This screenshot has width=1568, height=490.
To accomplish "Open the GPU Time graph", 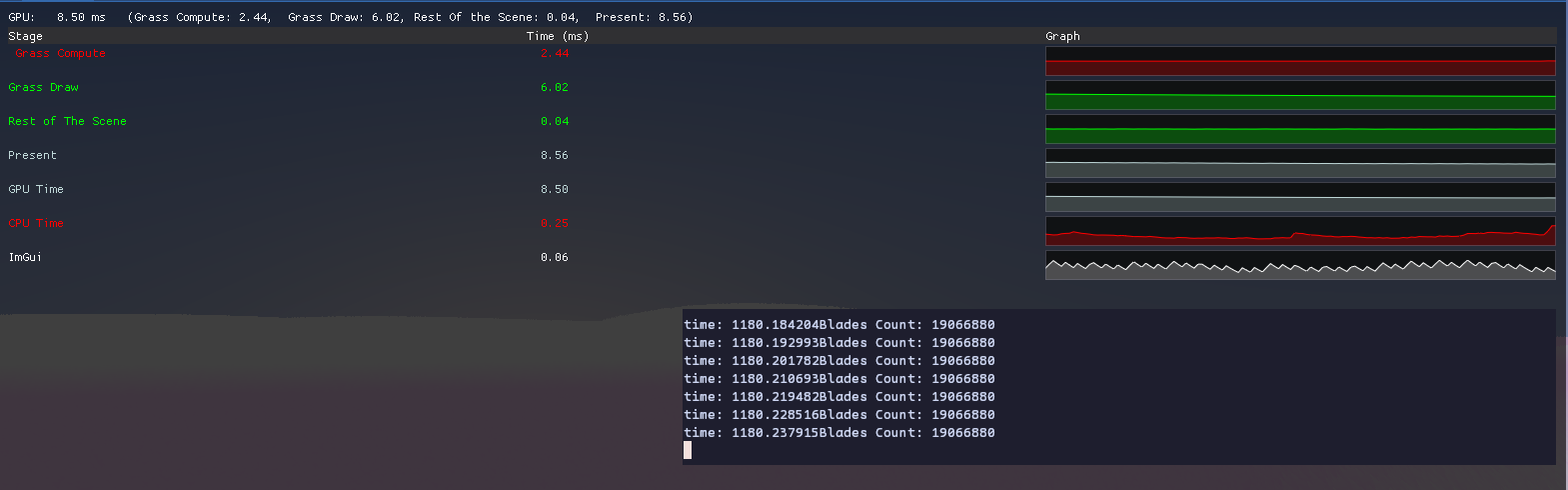I will coord(1300,197).
